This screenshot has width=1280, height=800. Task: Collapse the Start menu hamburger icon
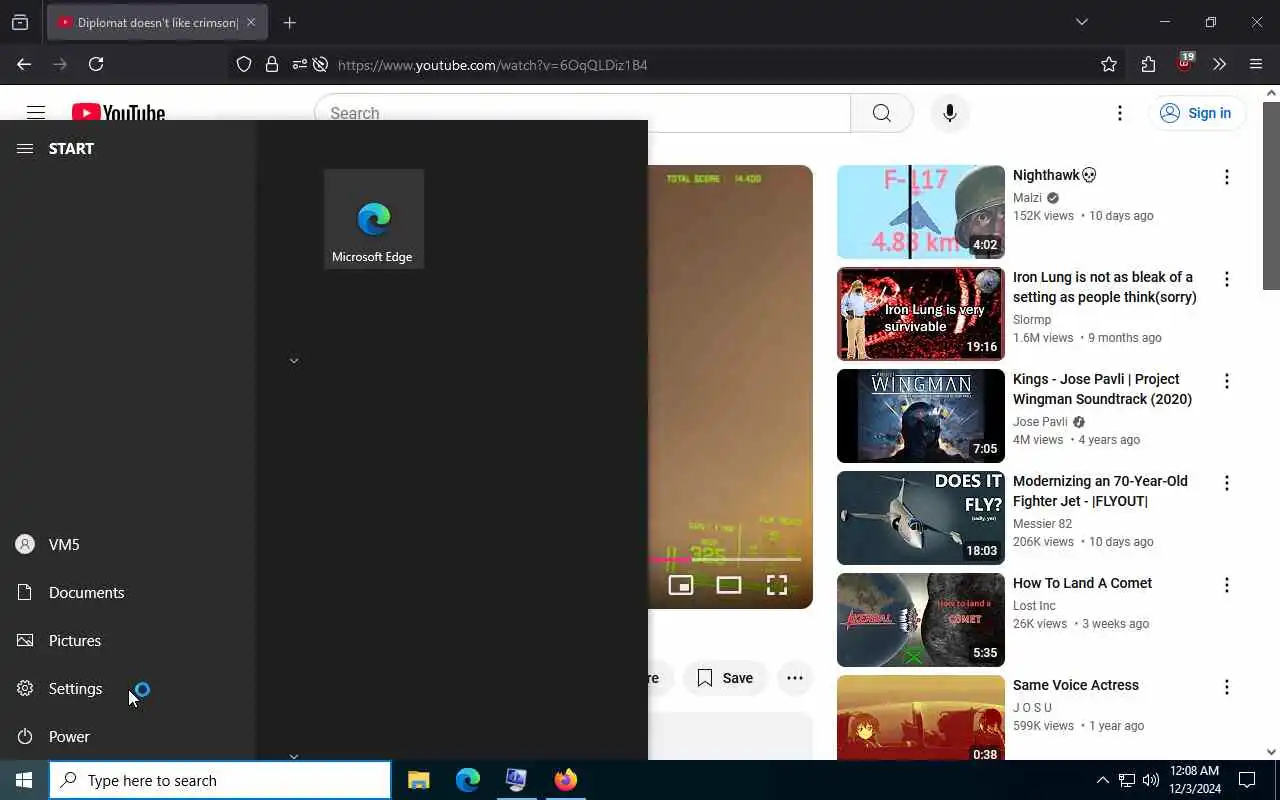[25, 148]
